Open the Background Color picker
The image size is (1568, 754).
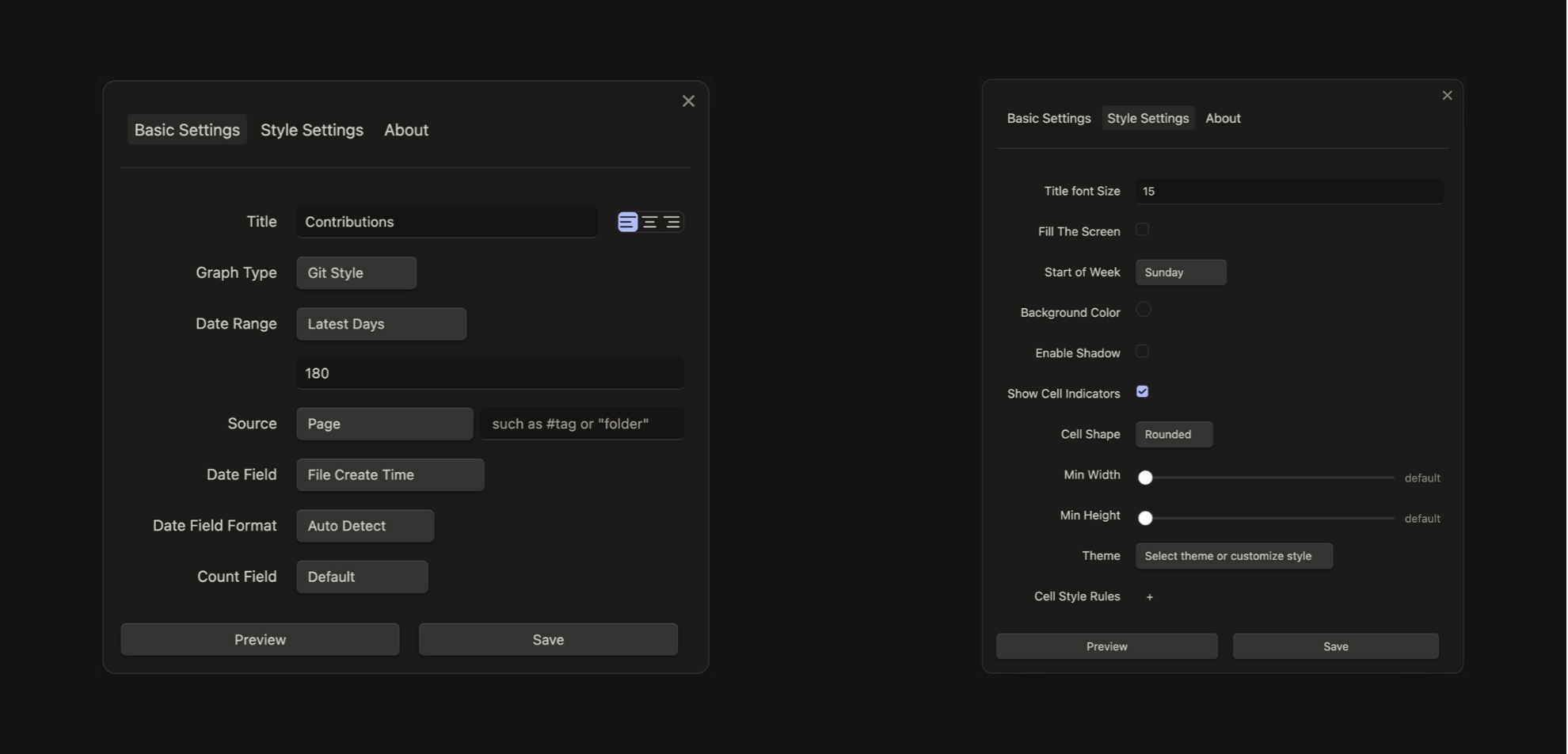(x=1144, y=310)
